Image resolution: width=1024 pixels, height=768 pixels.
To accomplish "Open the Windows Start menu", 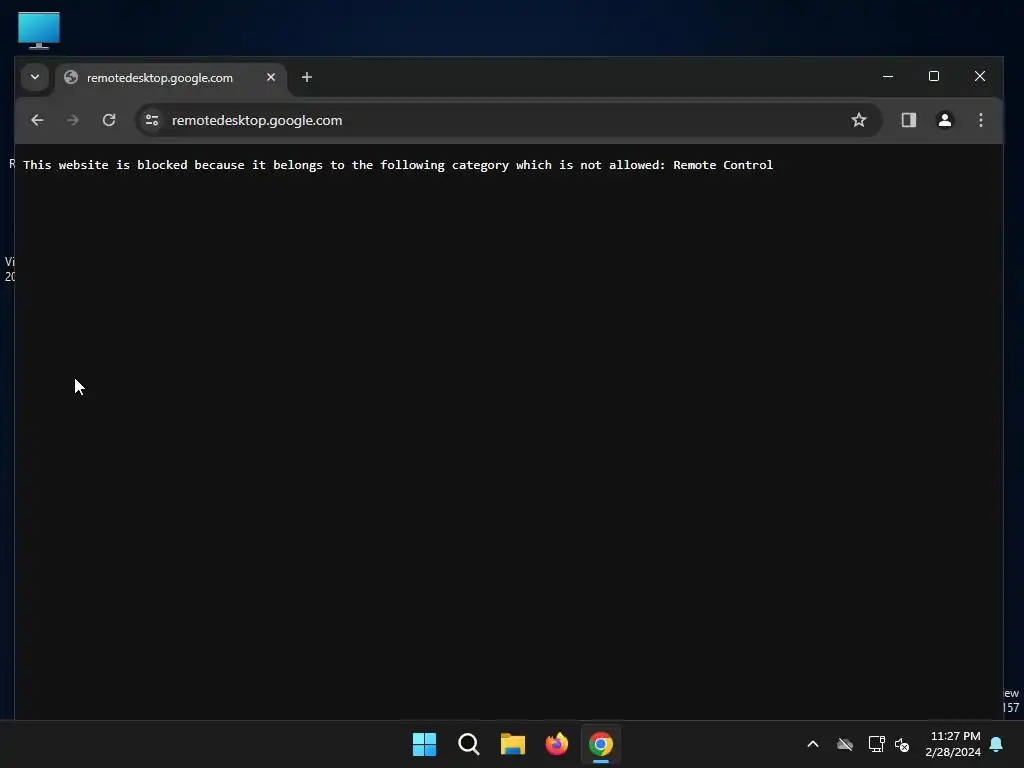I will 424,744.
